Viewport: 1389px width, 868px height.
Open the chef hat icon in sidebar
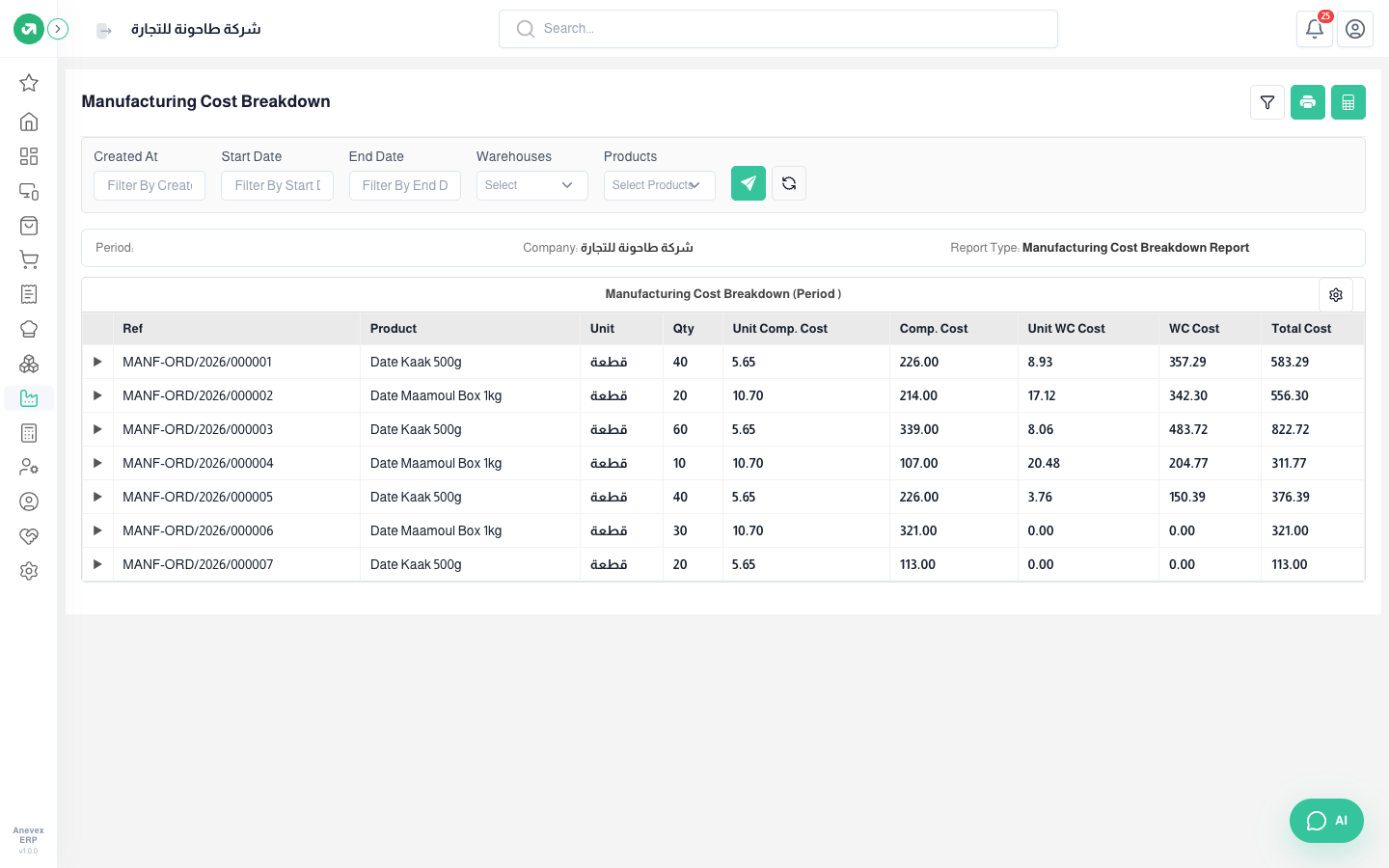(29, 329)
